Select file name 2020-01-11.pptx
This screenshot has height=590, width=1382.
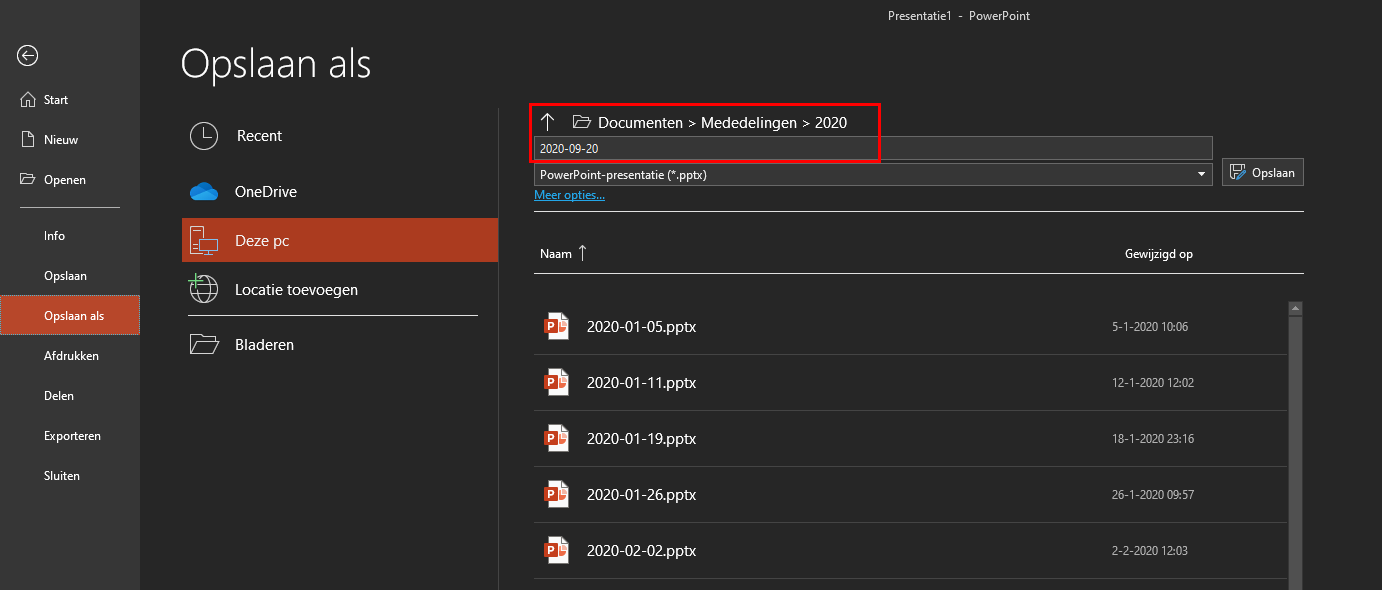(x=641, y=383)
